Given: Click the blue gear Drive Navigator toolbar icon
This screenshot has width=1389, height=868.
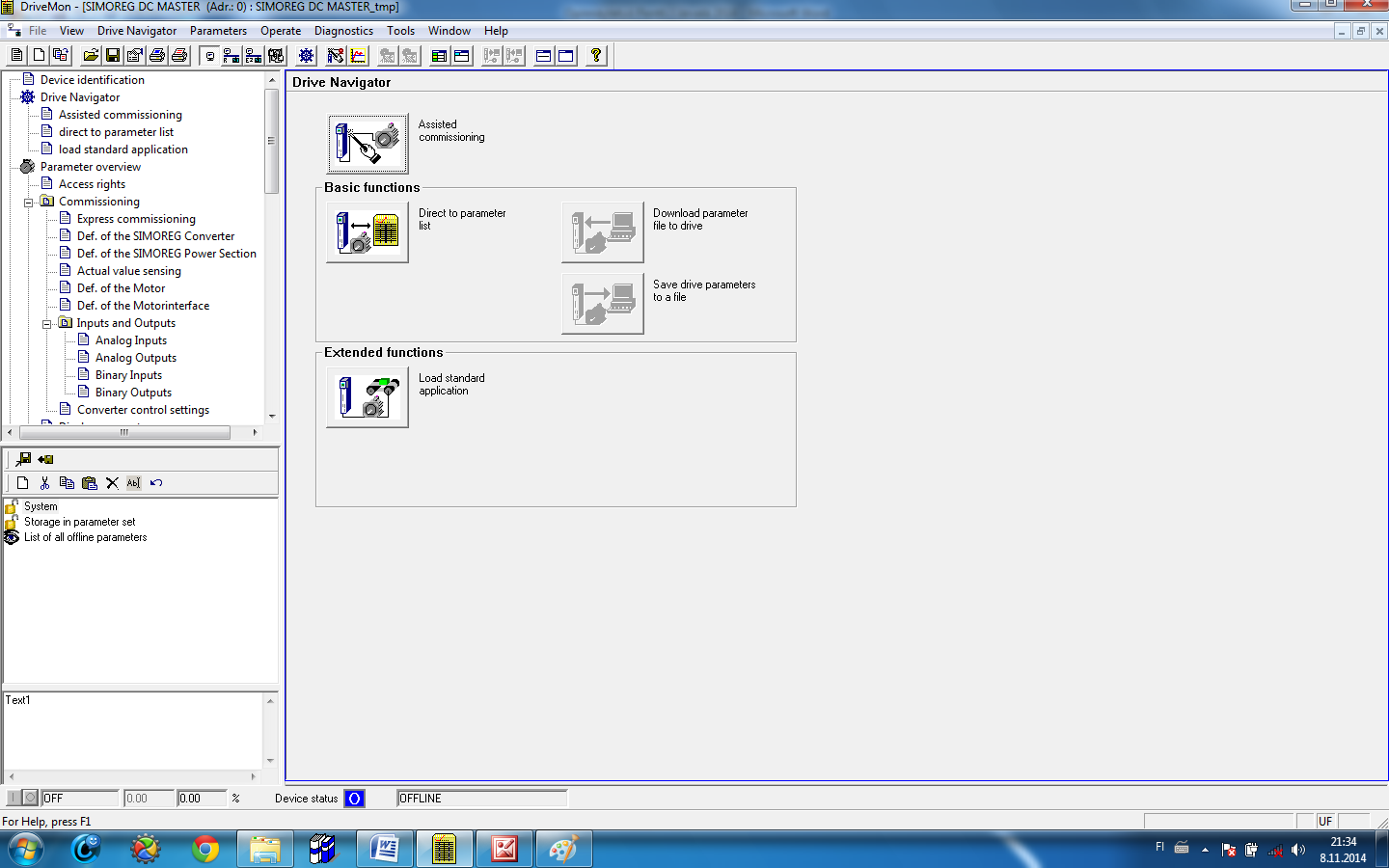Looking at the screenshot, I should coord(306,56).
